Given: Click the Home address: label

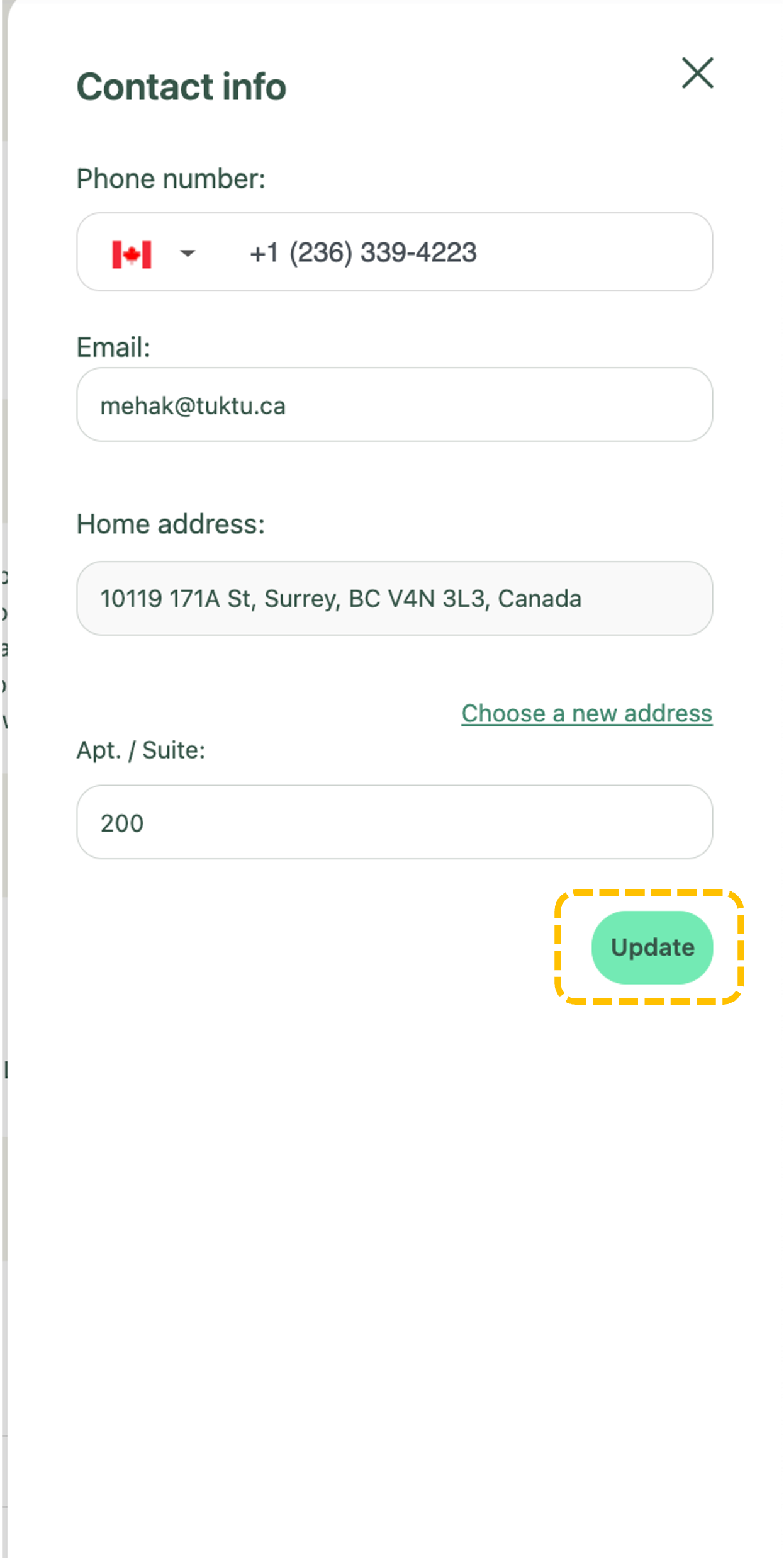Looking at the screenshot, I should [x=171, y=524].
